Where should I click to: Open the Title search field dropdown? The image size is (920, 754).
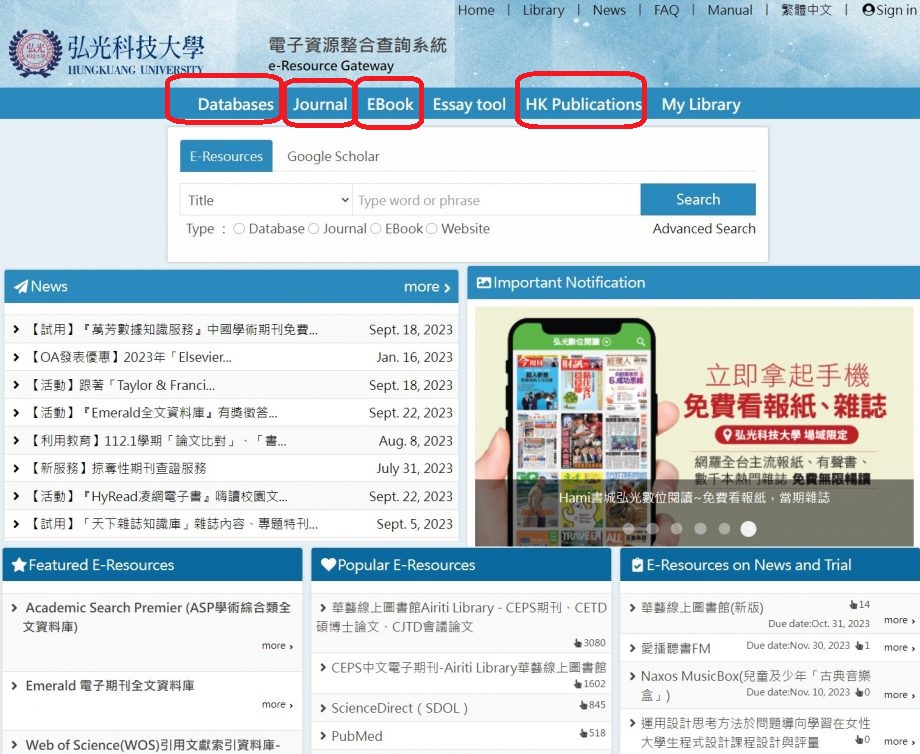tap(266, 200)
